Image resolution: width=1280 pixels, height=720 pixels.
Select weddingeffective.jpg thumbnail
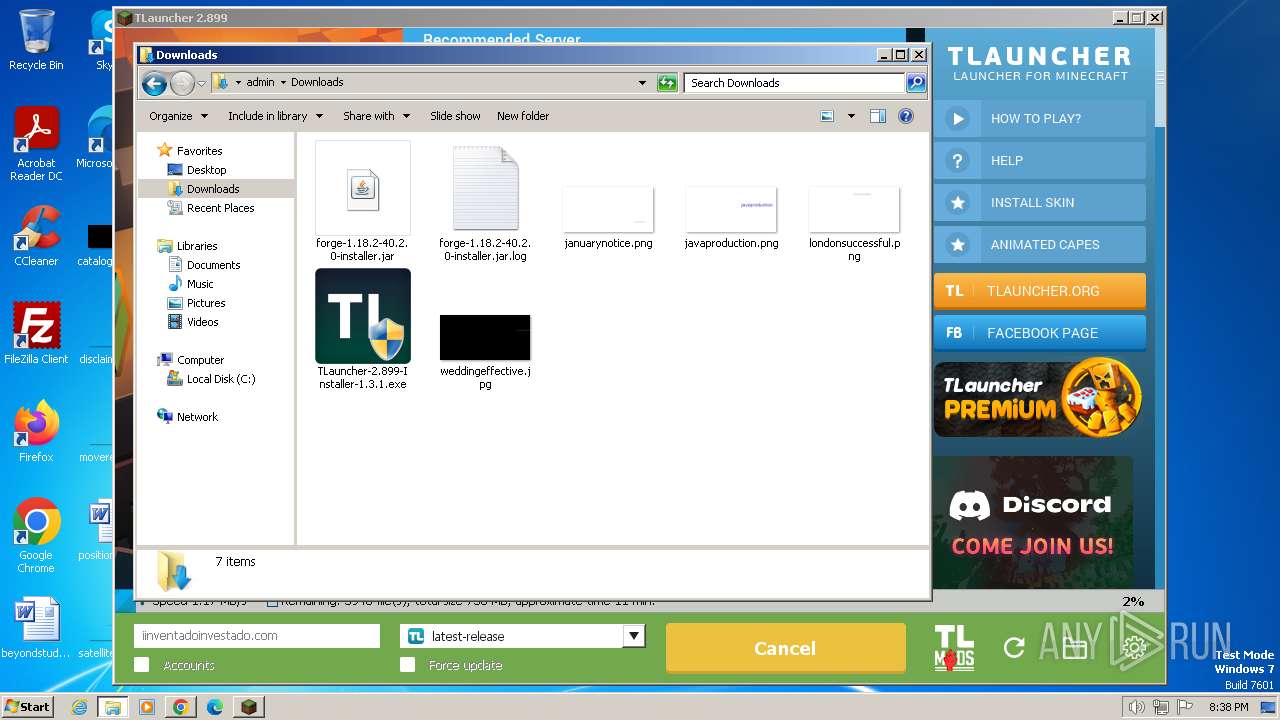485,337
